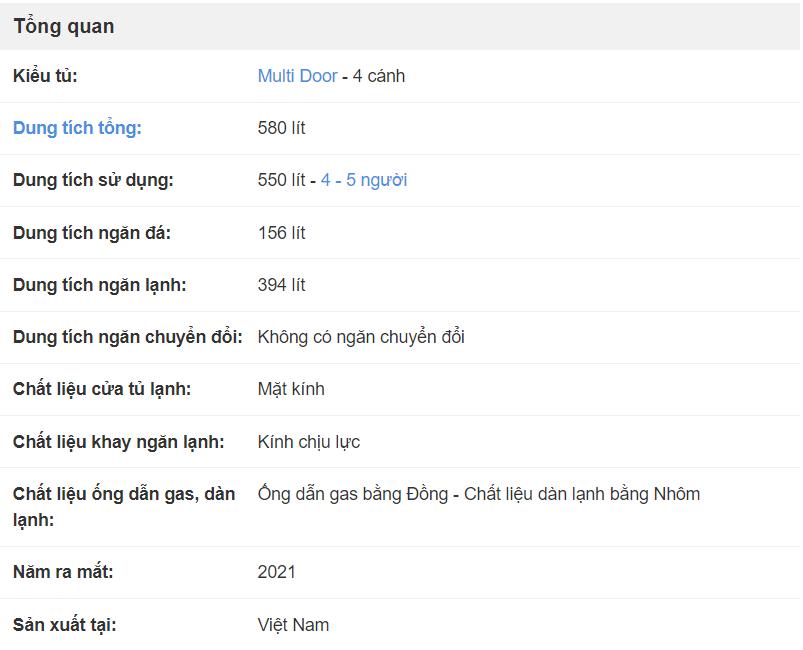Click the Dung tích tổng link
This screenshot has height=650, width=803.
click(77, 128)
